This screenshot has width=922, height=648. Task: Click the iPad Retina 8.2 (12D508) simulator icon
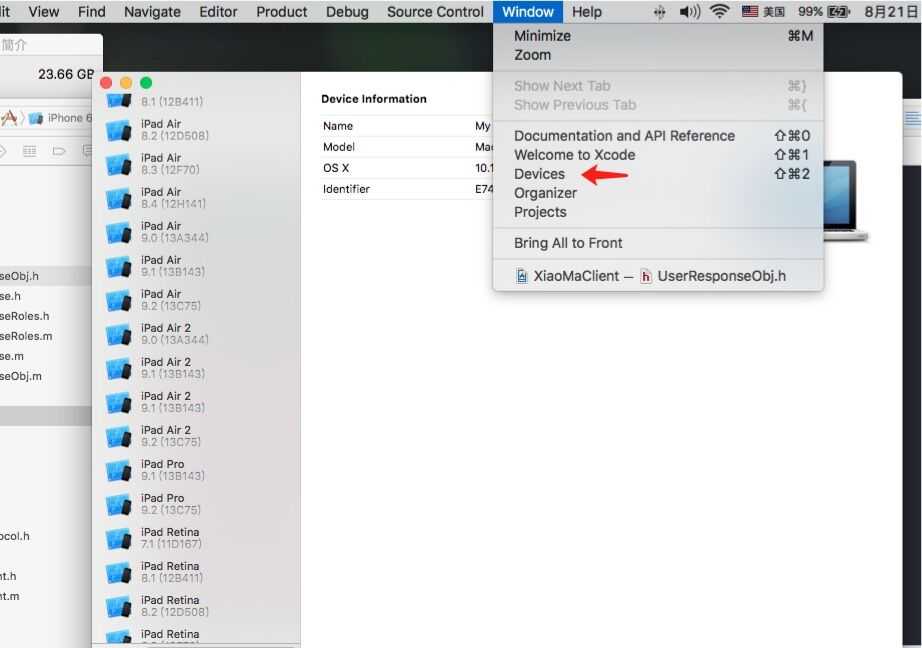click(119, 607)
